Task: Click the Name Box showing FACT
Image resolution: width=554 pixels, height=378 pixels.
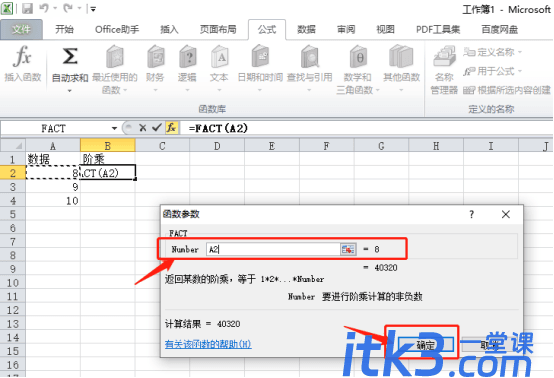Action: tap(54, 128)
